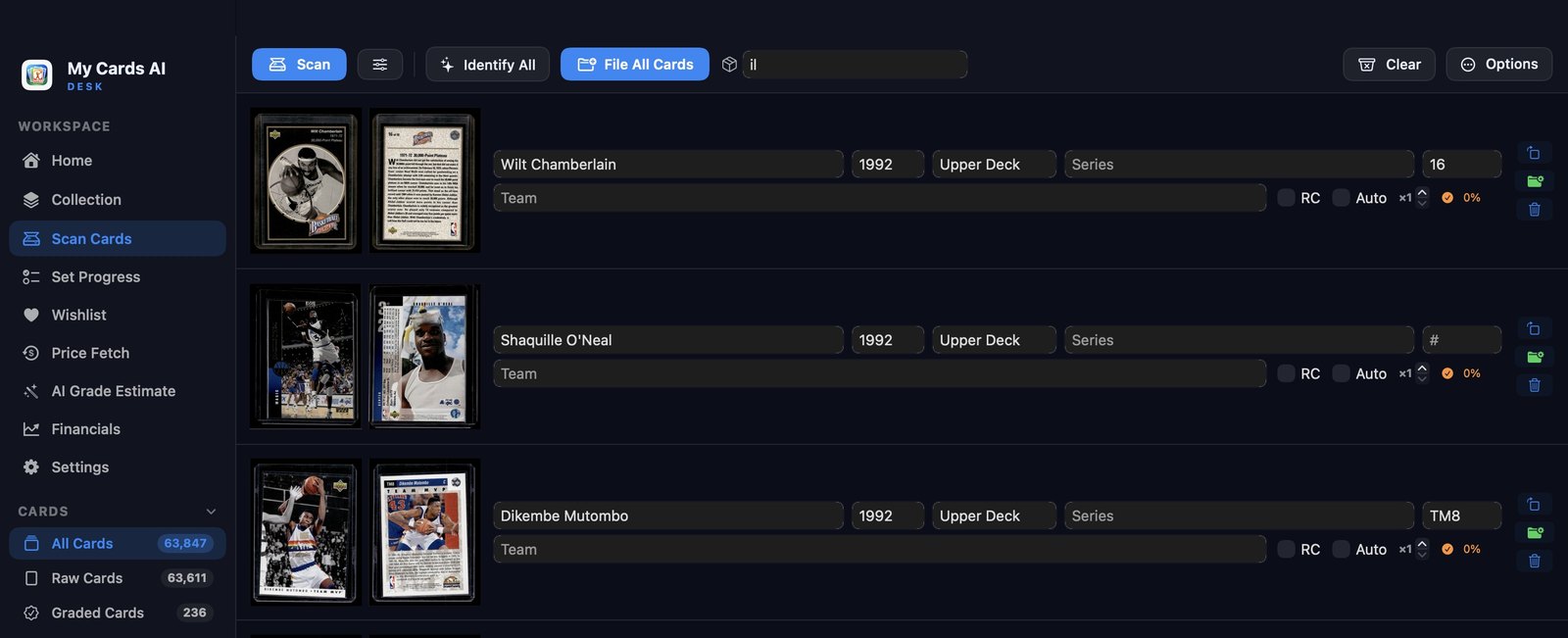The height and width of the screenshot is (638, 1568).
Task: Open the Options menu
Action: (1499, 65)
